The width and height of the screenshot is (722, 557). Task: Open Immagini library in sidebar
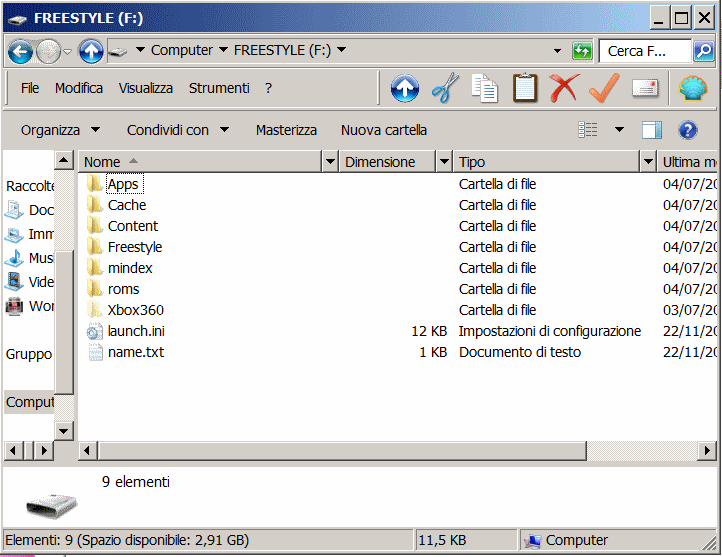(29, 234)
